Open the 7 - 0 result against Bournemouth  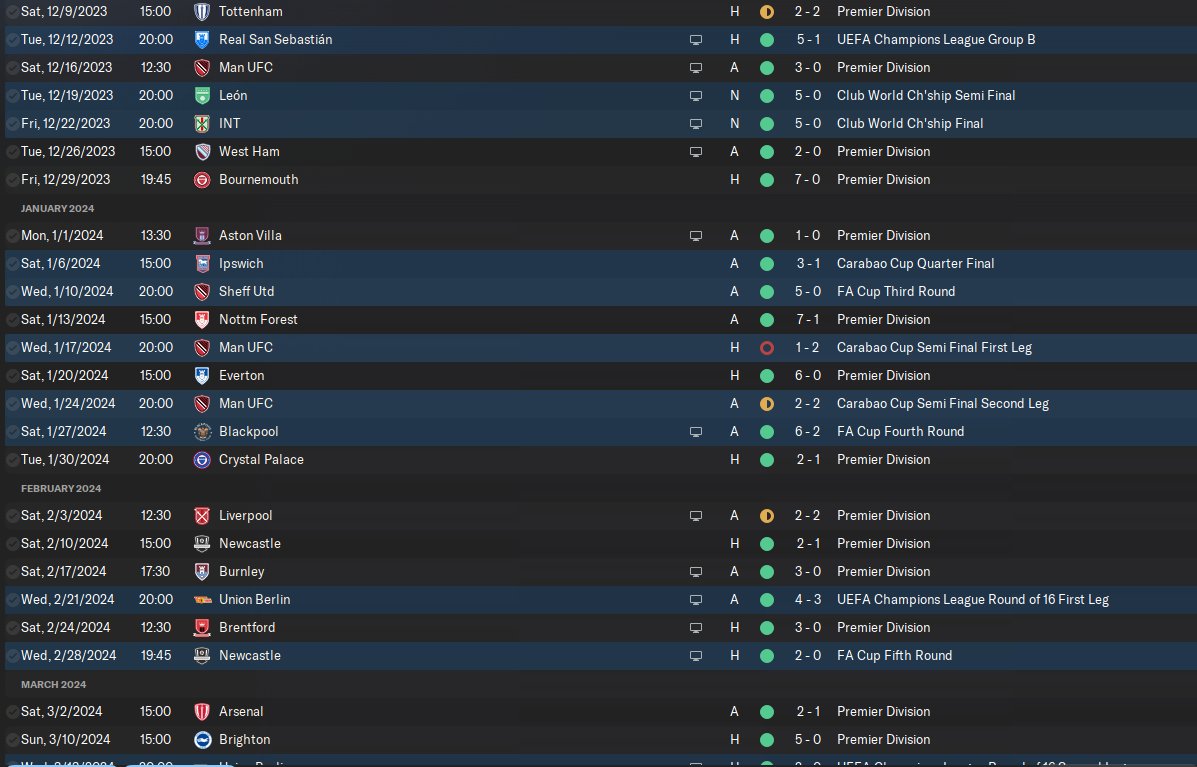808,179
